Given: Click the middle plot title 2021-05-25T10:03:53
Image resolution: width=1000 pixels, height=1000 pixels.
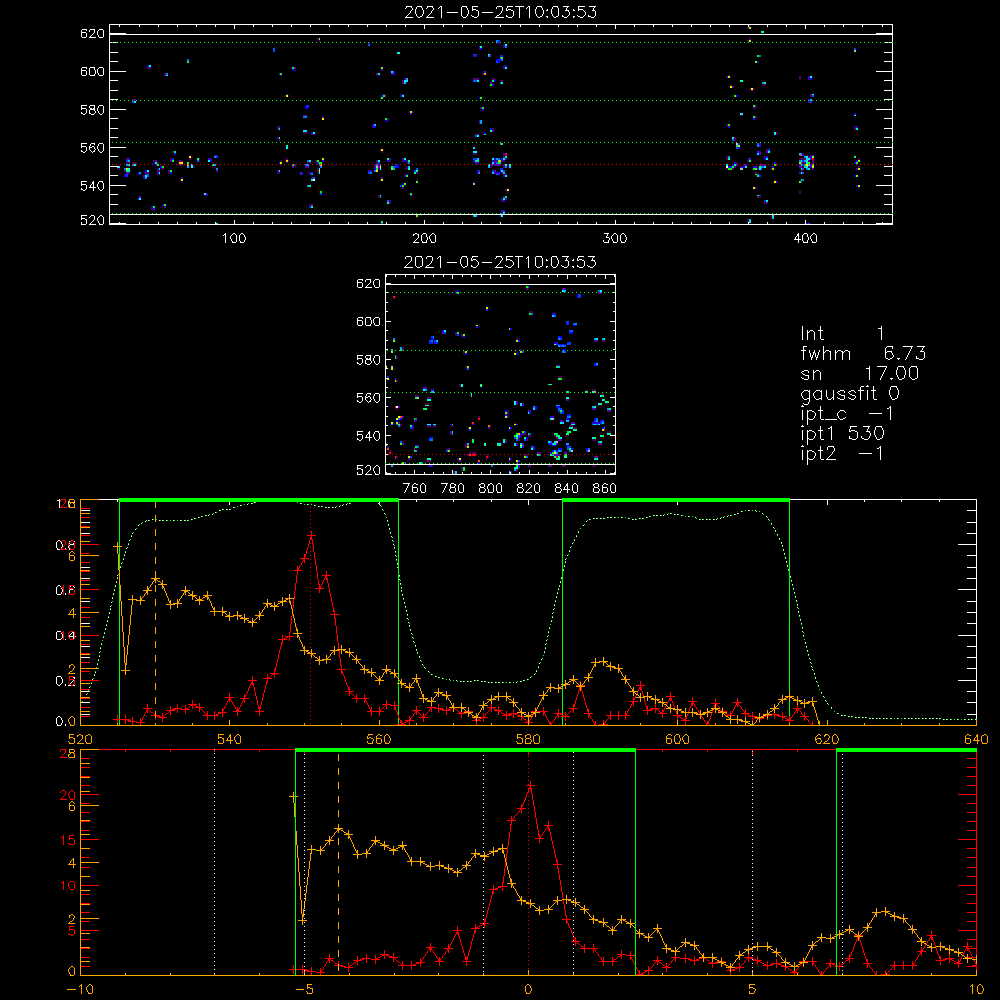Looking at the screenshot, I should (x=500, y=262).
